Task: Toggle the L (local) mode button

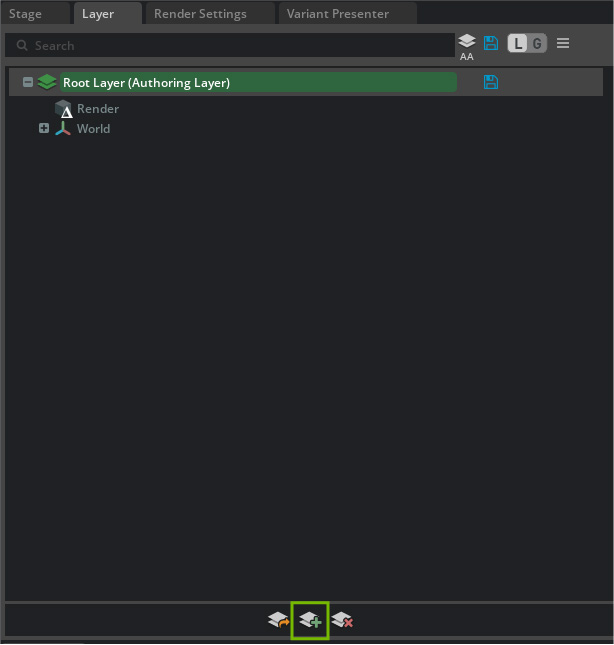Action: 518,44
